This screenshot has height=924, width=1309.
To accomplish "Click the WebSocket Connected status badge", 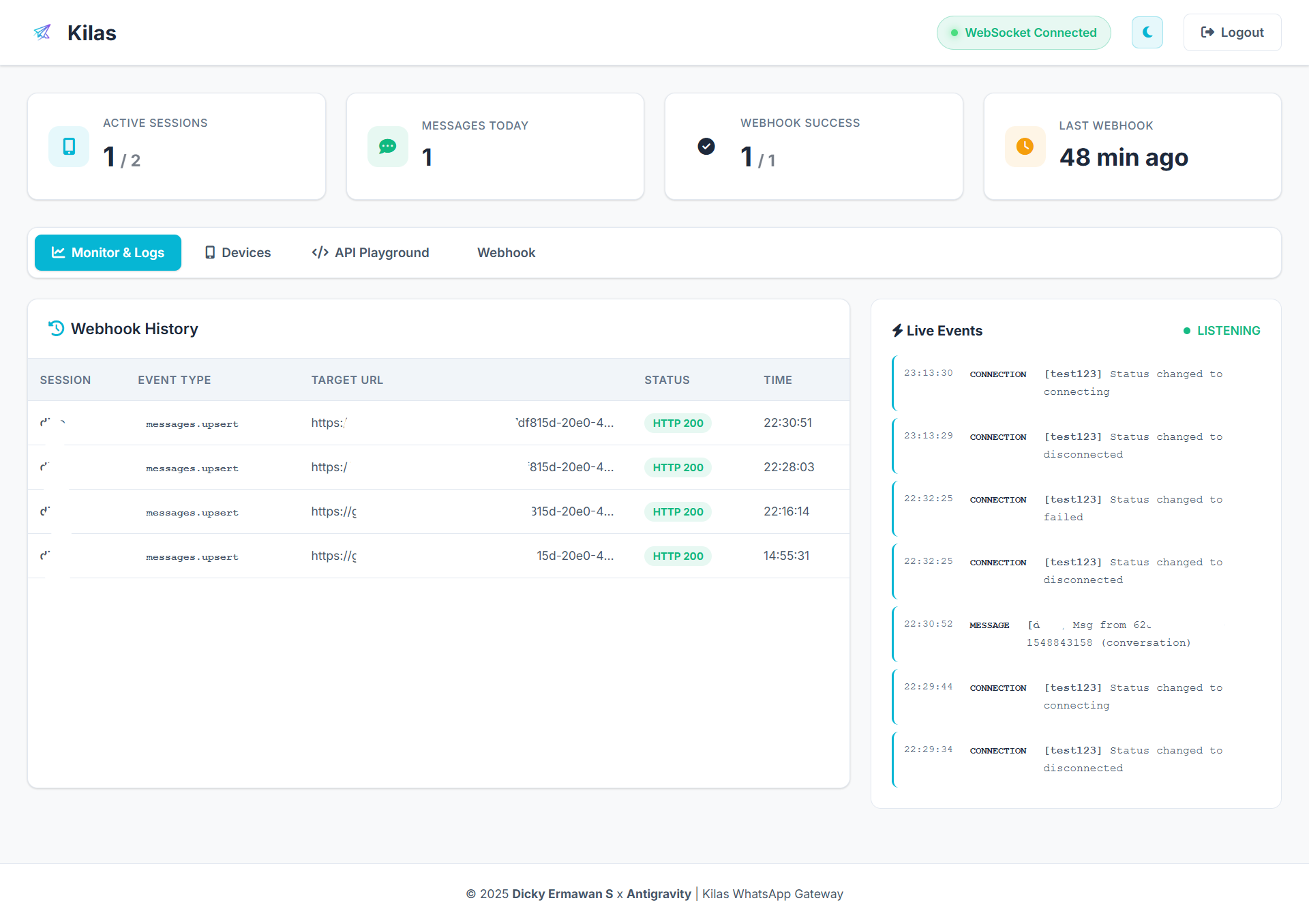I will click(1023, 33).
